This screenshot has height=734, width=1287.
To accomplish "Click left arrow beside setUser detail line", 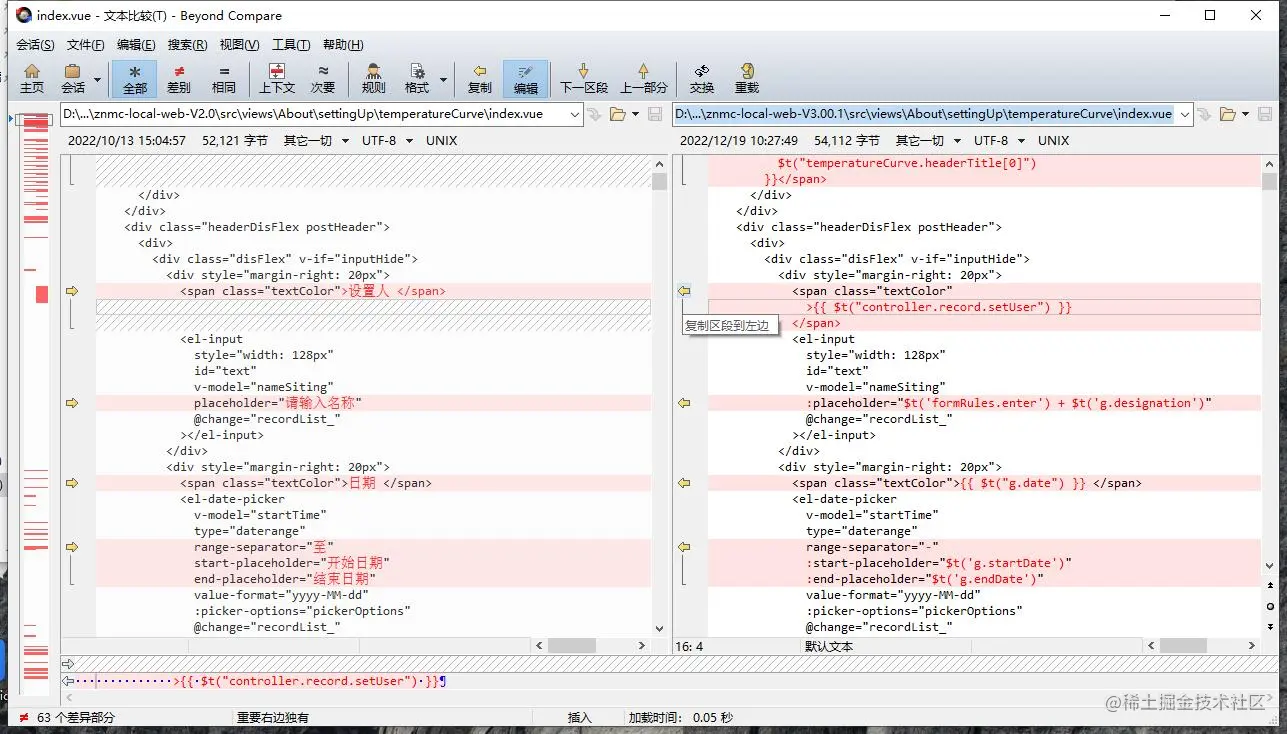I will [x=68, y=681].
